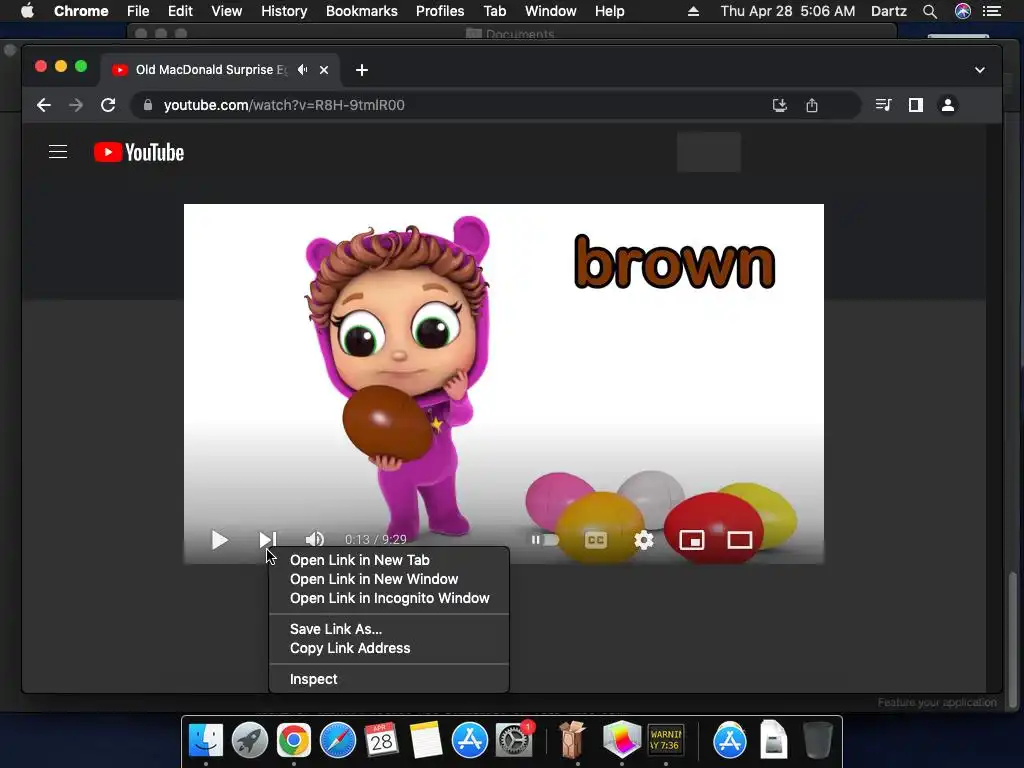Open Notes icon in the Dock
Screen dimensions: 1024x768
tap(426, 741)
